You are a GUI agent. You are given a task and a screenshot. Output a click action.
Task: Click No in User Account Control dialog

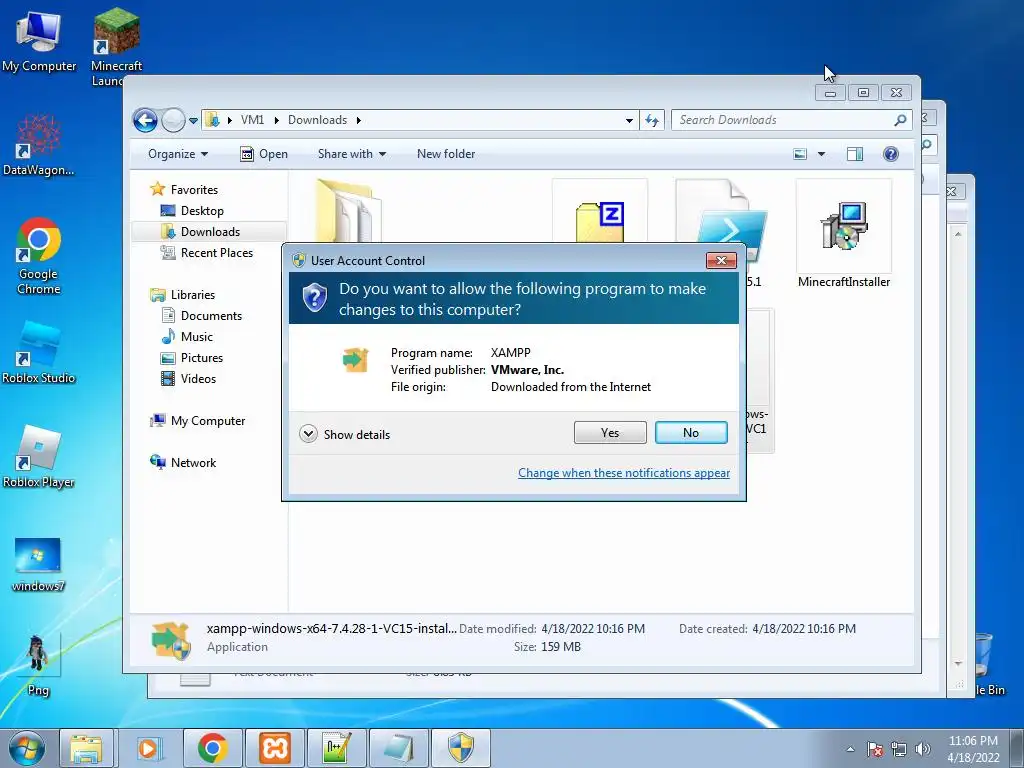click(x=691, y=432)
